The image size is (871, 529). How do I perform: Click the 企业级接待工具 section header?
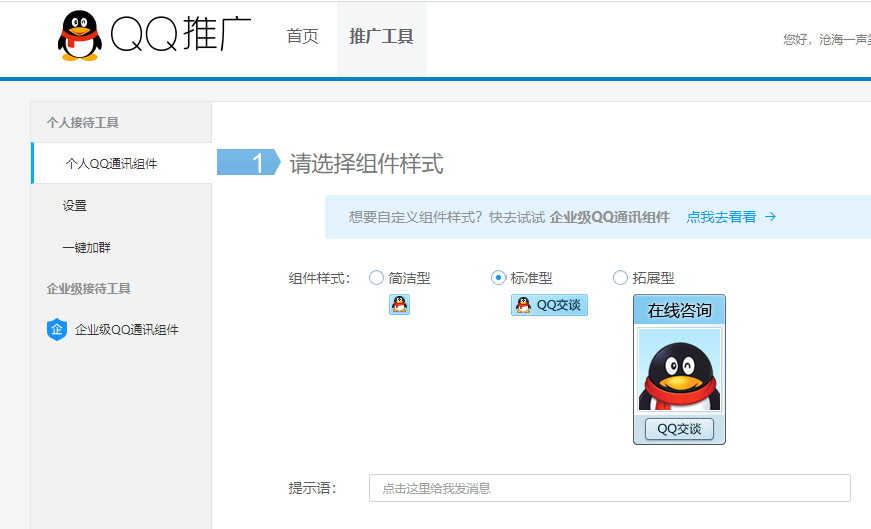(x=88, y=288)
